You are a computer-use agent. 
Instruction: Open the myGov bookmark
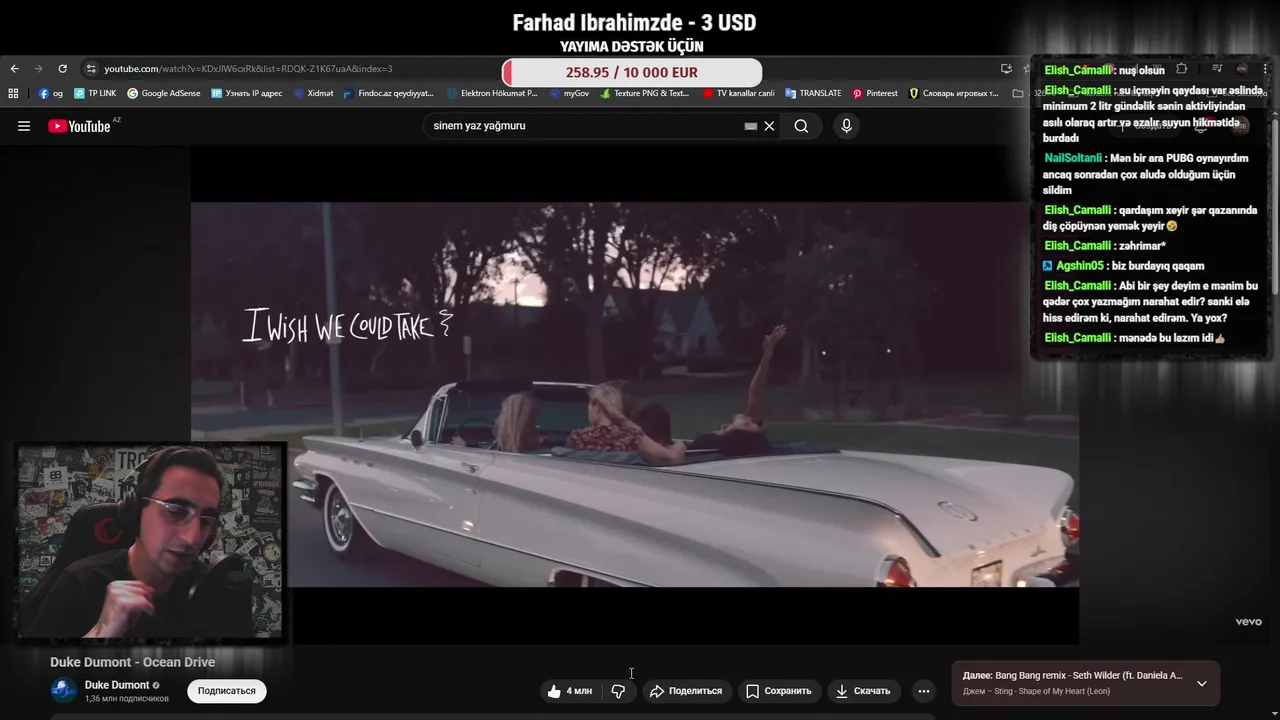569,93
